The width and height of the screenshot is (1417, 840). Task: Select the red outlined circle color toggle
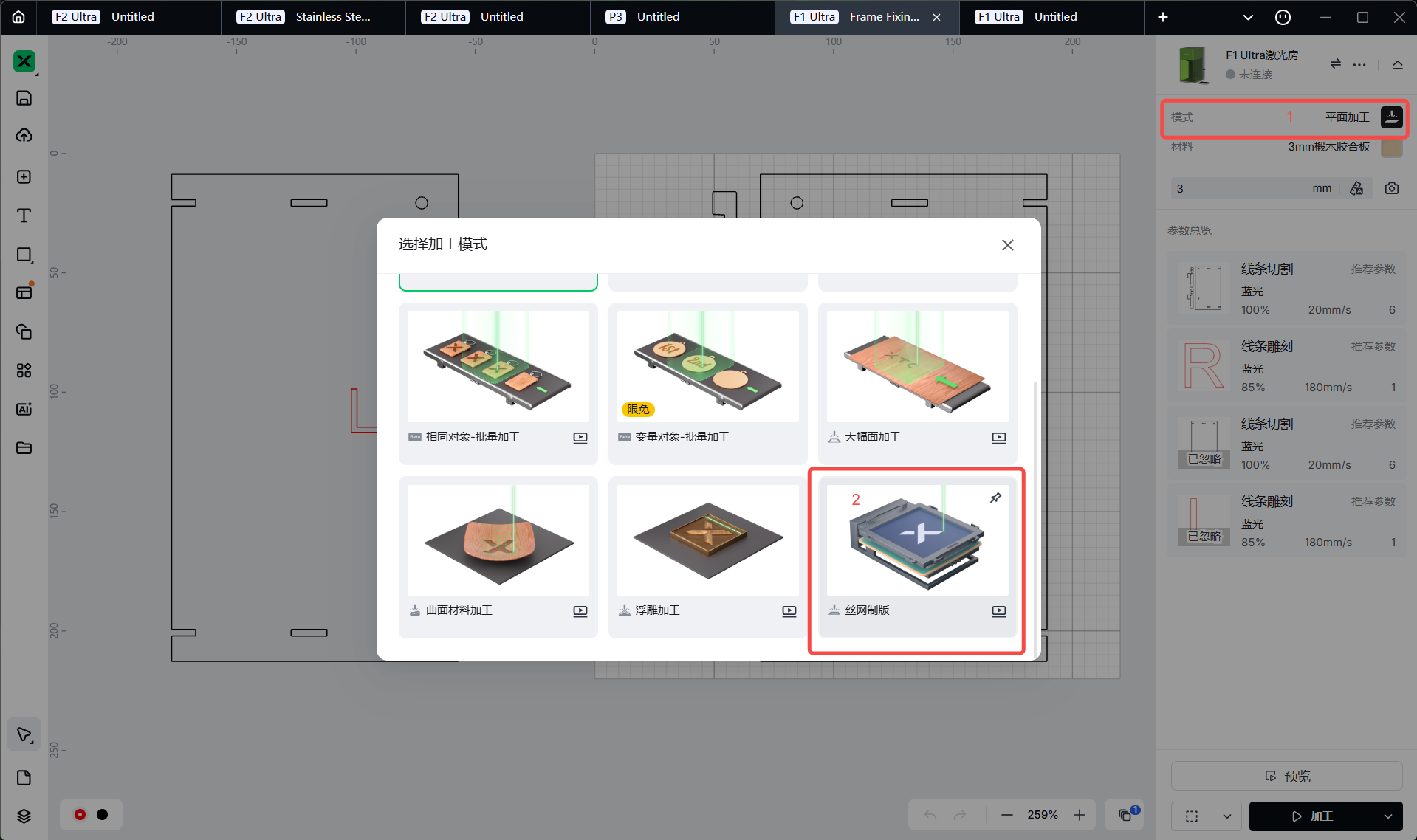80,815
